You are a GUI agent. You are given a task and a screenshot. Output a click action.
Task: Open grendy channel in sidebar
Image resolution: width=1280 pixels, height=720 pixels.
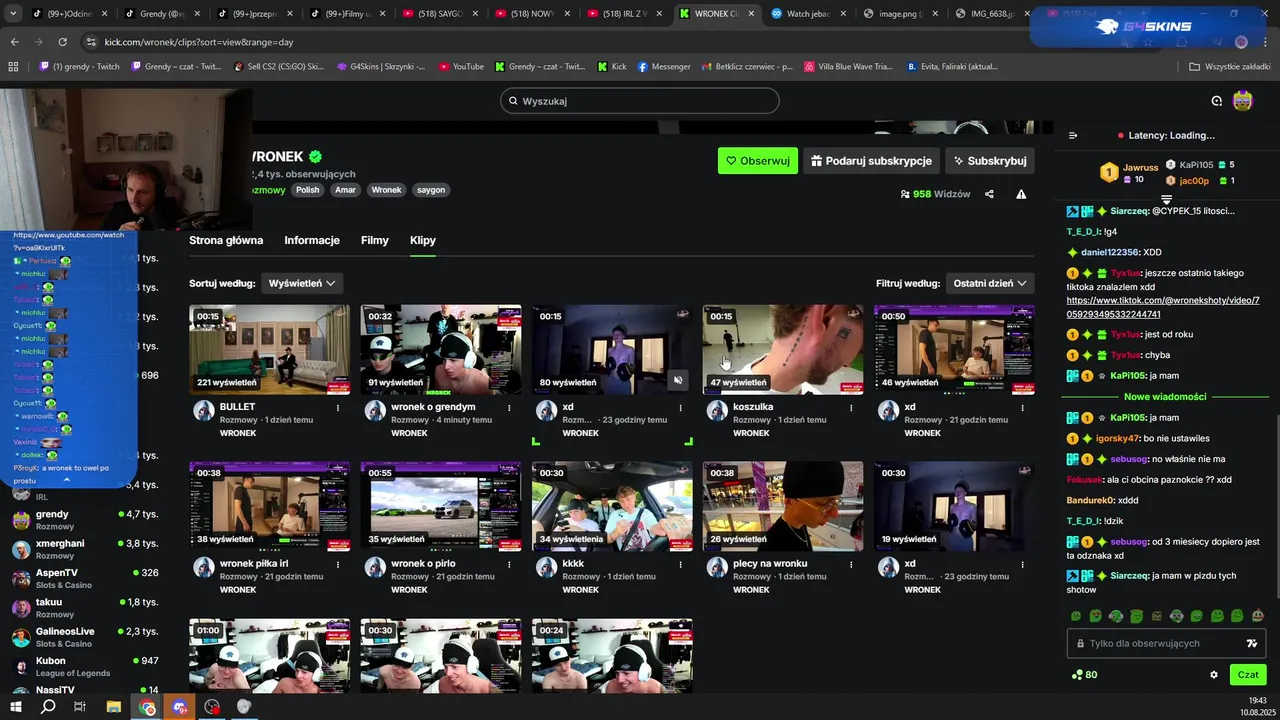point(85,520)
